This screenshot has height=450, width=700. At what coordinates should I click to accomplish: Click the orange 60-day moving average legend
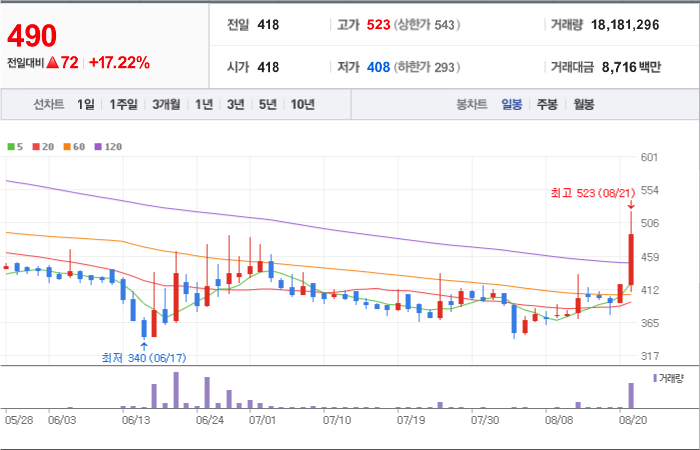pos(74,147)
